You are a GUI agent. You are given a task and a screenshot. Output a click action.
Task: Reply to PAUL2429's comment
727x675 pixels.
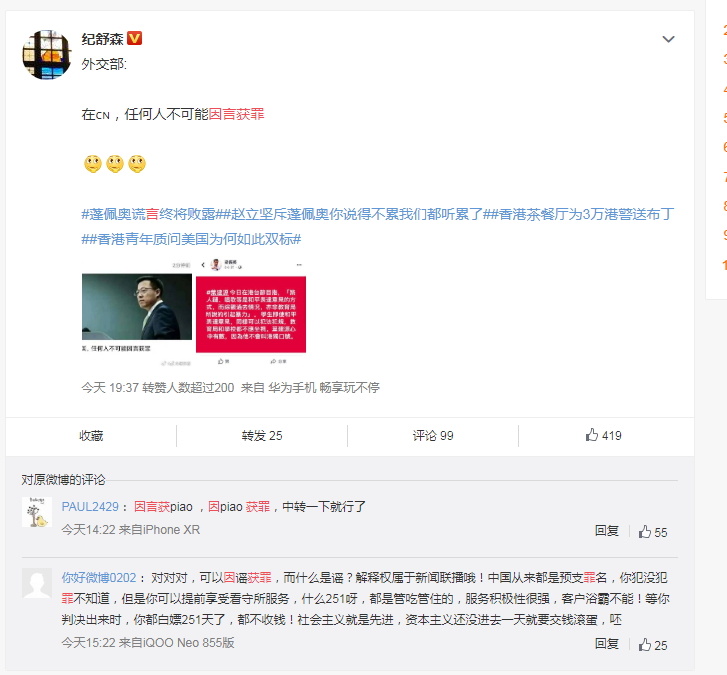click(607, 531)
